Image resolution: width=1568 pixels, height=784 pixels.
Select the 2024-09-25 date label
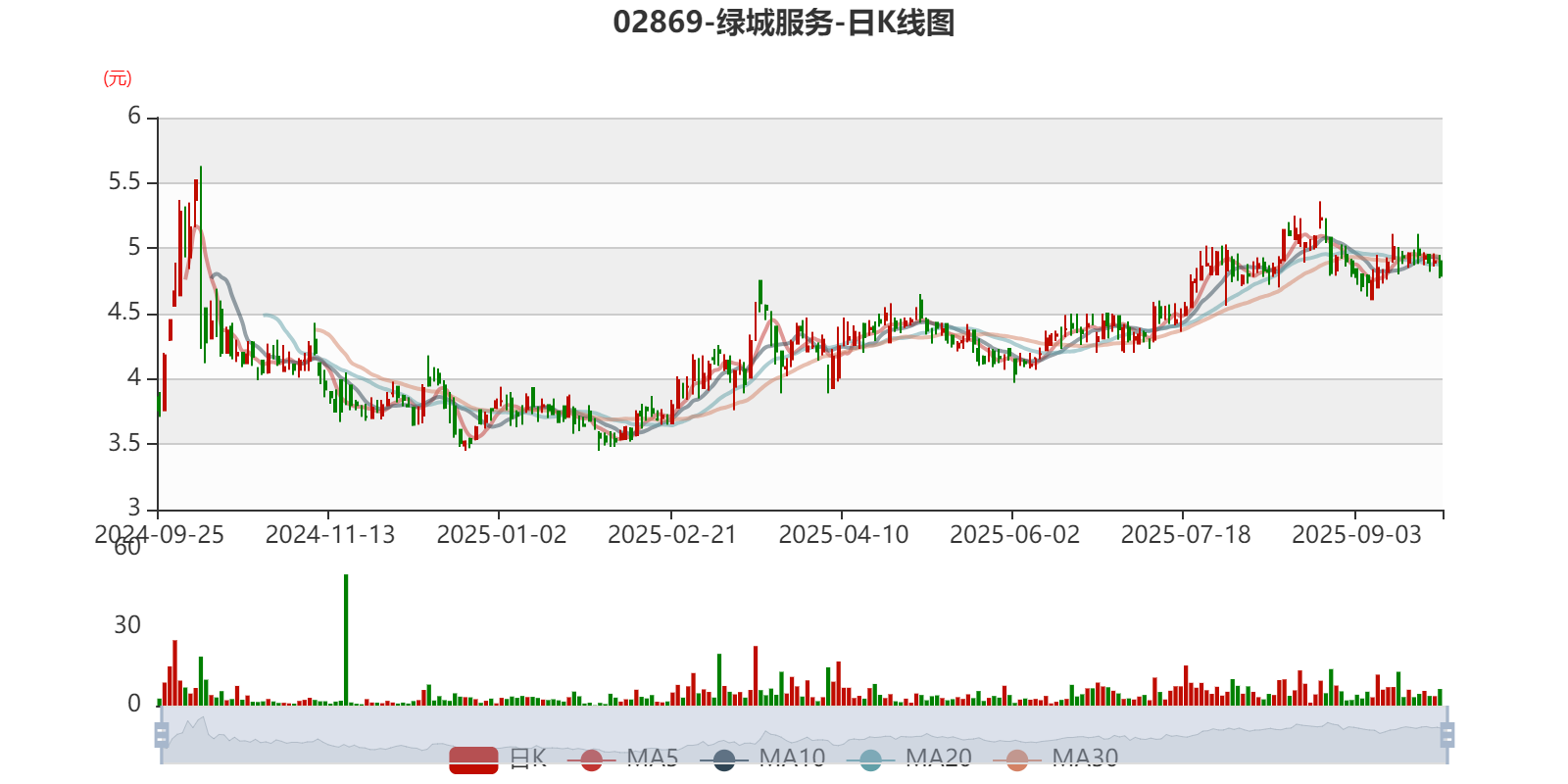click(x=159, y=535)
